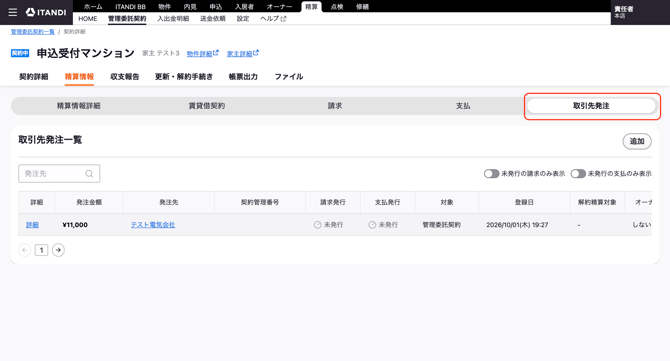The image size is (670, 361).
Task: Click the ITANDI logo
Action: (x=46, y=12)
